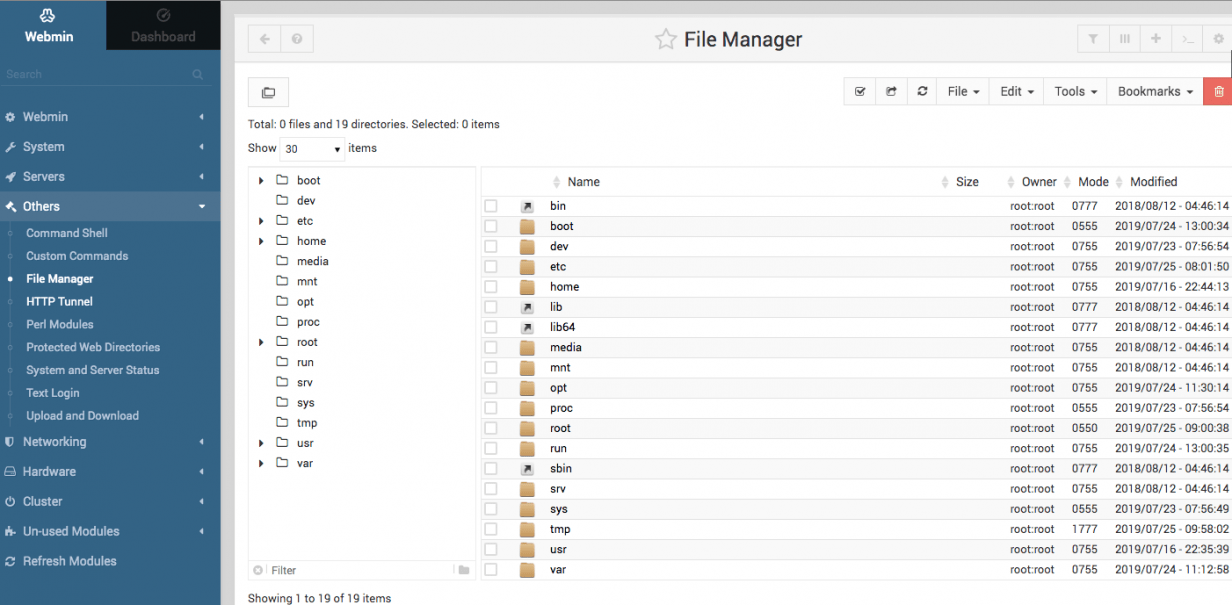
Task: Mark File Manager as favorite star
Action: tap(665, 40)
